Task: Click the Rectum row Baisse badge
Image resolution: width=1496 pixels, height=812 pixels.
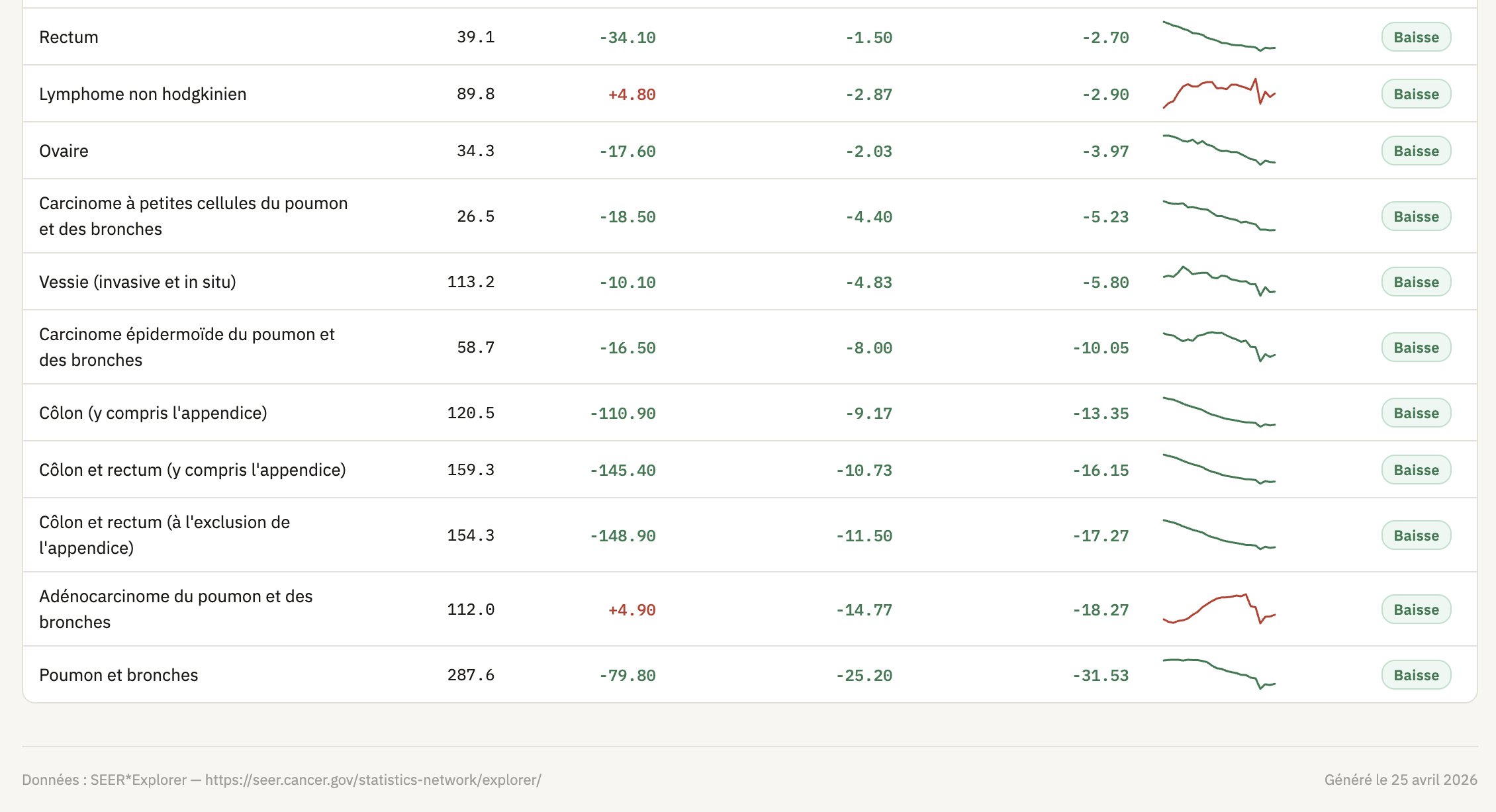Action: click(x=1416, y=37)
